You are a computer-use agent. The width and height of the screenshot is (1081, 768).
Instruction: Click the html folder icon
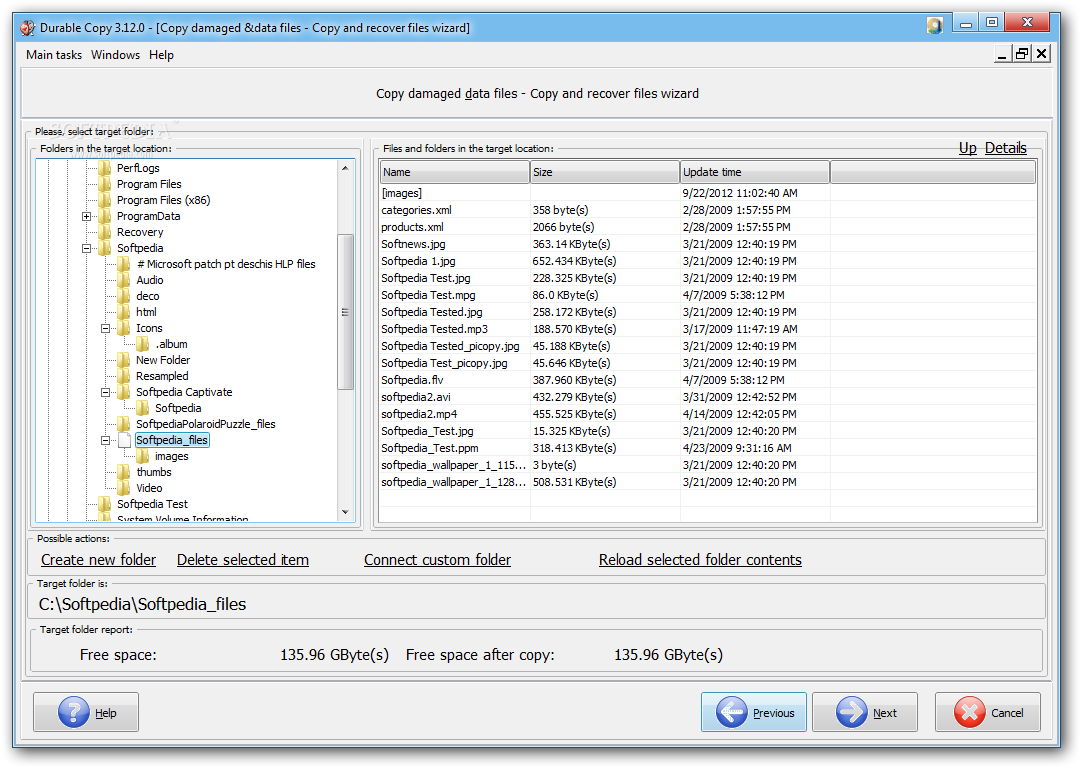pyautogui.click(x=124, y=312)
